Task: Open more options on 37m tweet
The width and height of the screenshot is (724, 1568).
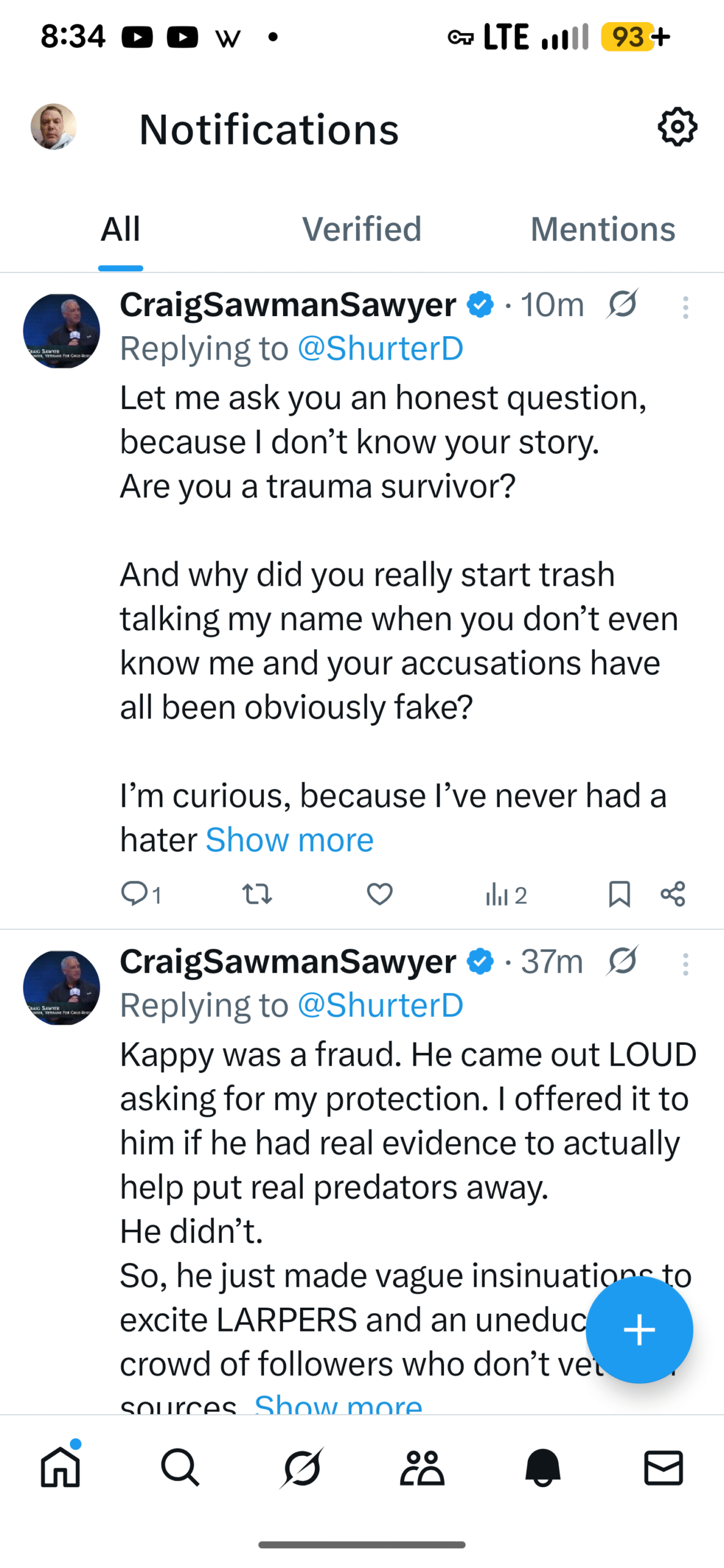Action: point(685,964)
